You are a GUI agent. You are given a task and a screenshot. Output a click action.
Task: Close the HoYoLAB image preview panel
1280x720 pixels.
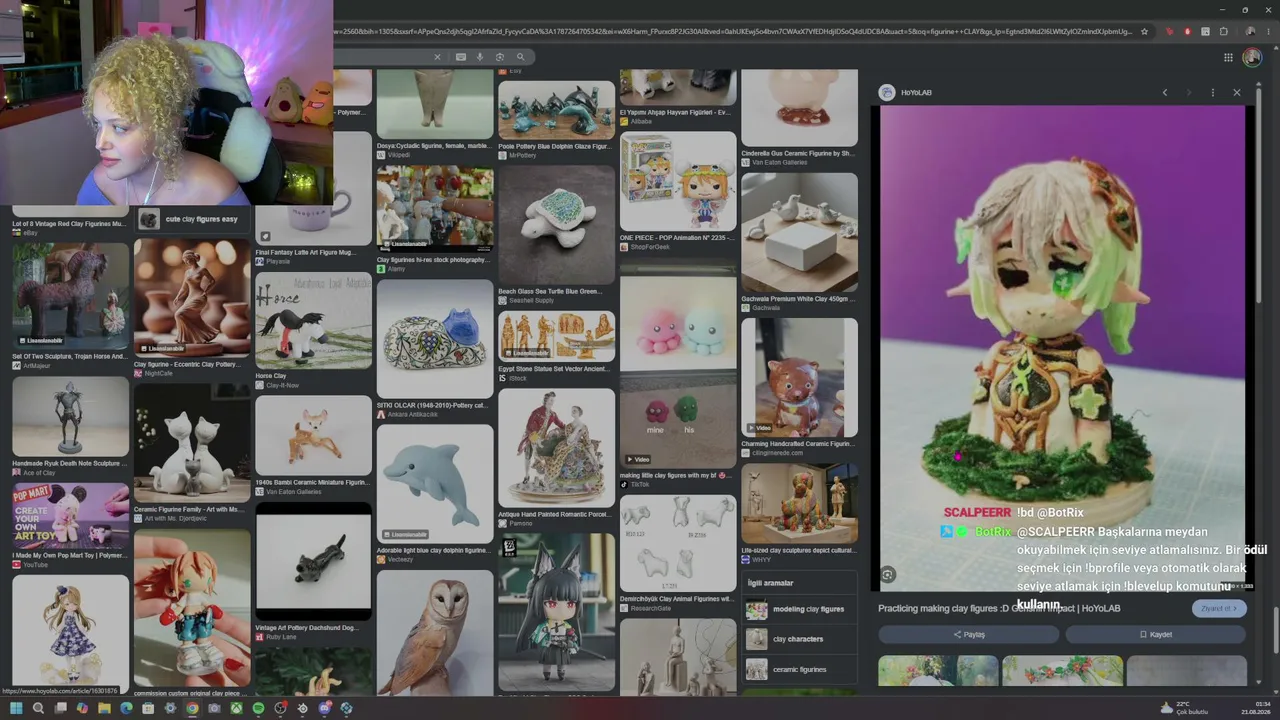[x=1236, y=92]
